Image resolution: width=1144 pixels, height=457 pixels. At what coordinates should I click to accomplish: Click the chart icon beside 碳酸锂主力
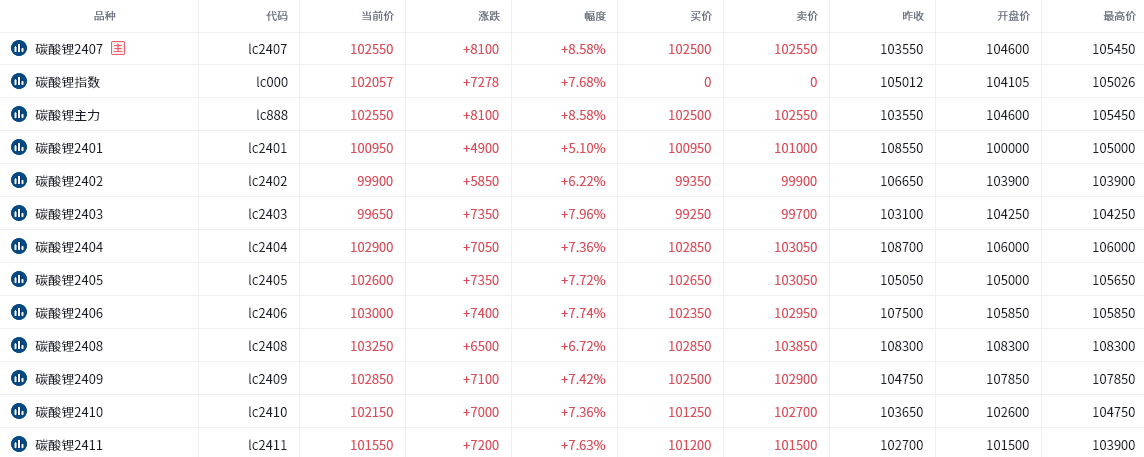click(x=19, y=114)
